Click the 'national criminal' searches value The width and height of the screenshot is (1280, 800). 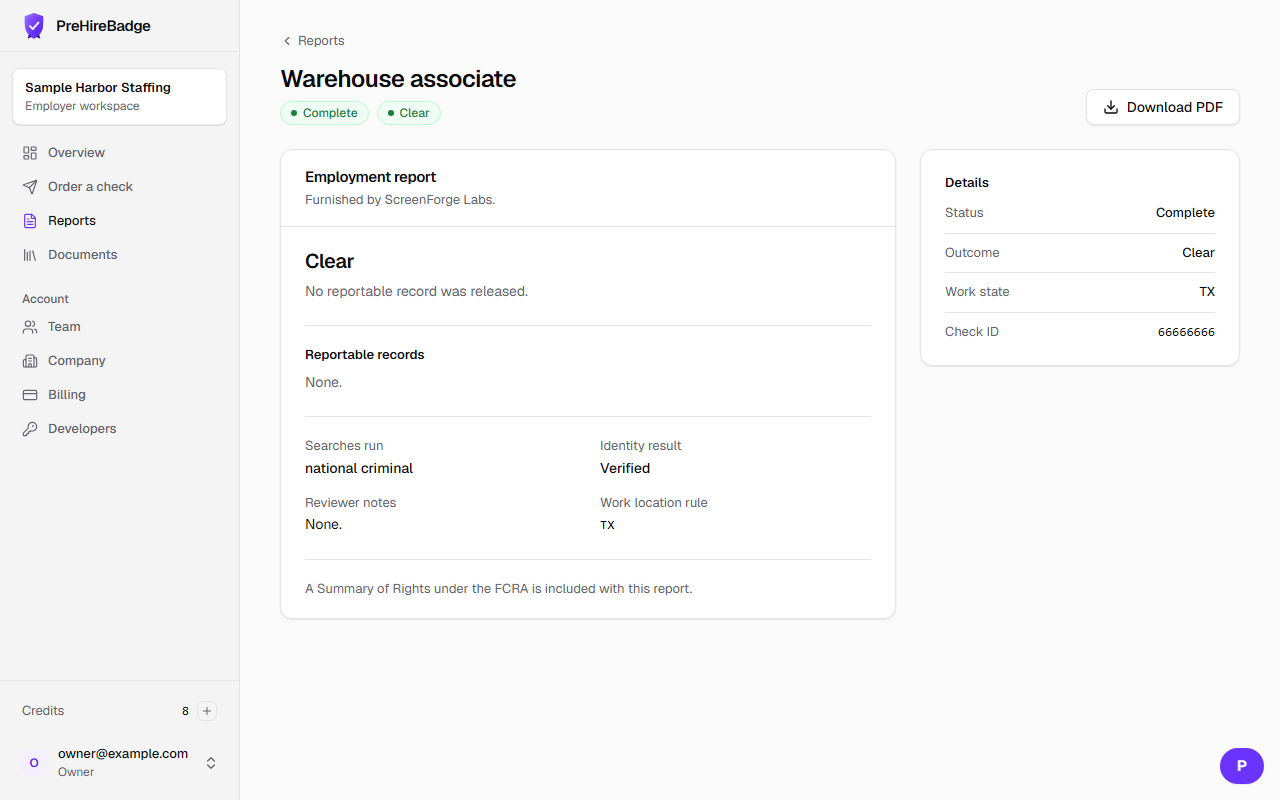point(359,468)
